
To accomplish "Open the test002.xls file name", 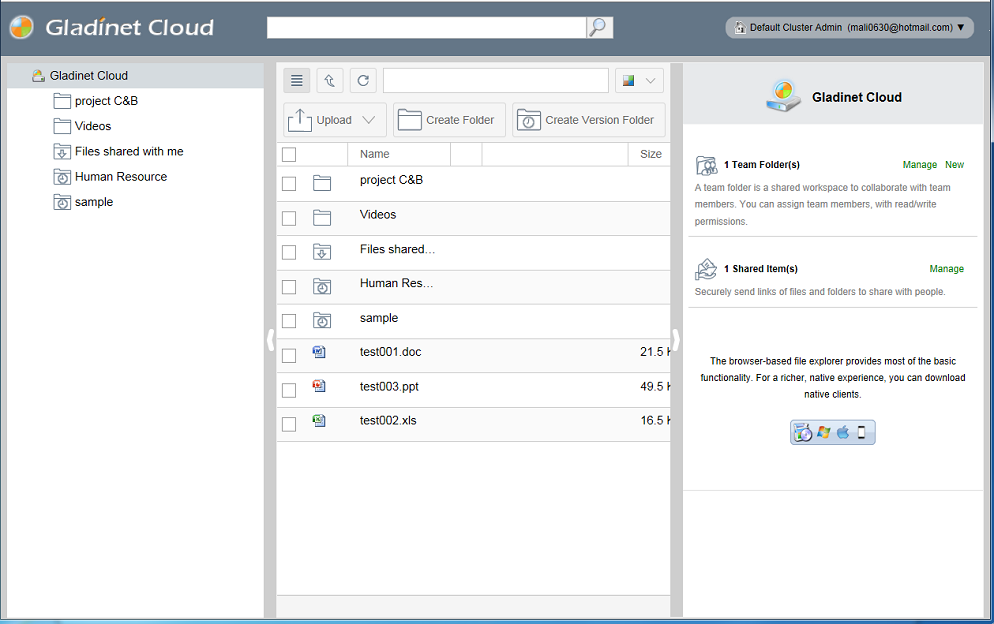I will point(388,420).
